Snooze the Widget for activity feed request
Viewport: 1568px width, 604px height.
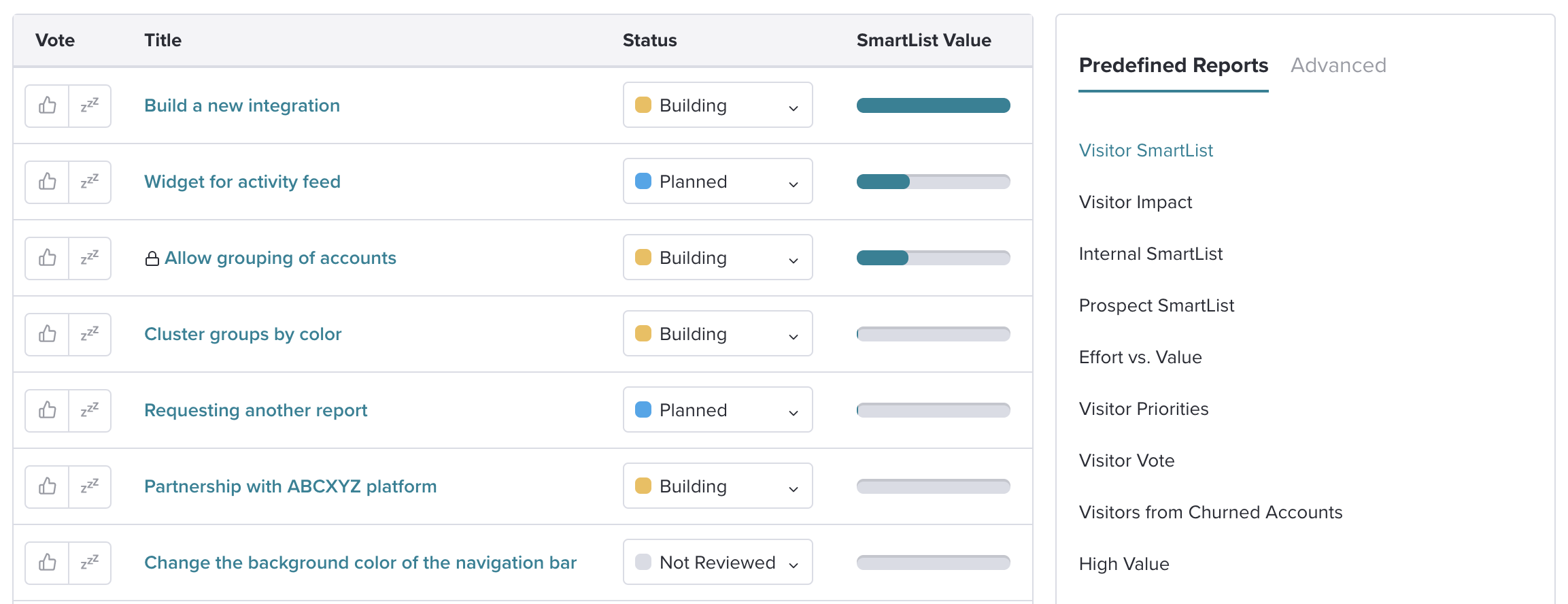click(90, 182)
